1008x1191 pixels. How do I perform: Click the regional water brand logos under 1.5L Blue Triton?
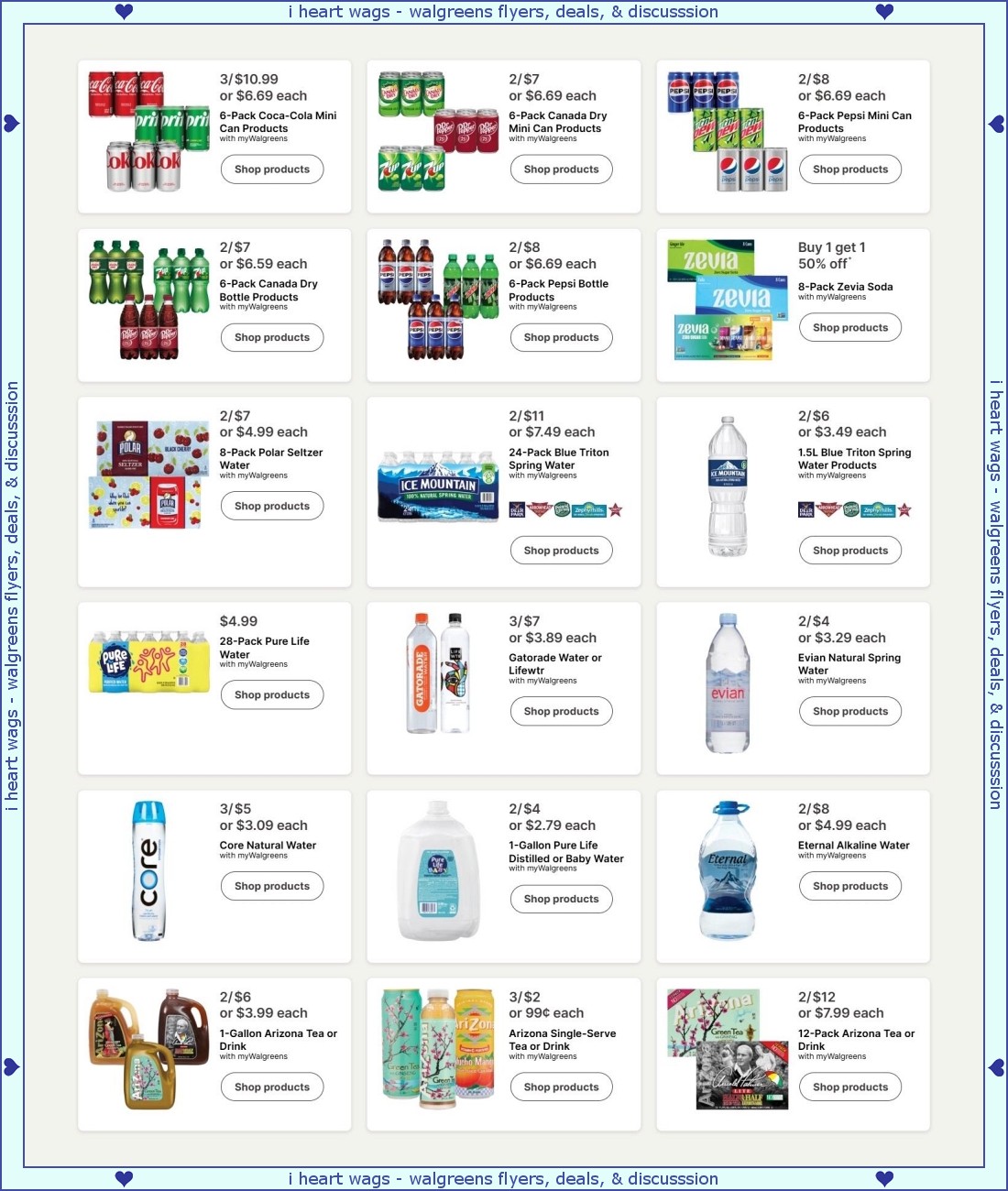click(855, 509)
